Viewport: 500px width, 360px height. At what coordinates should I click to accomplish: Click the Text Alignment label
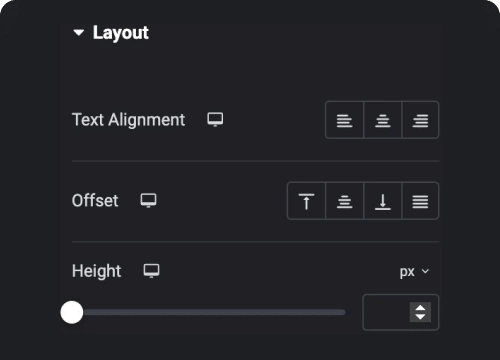[x=128, y=120]
